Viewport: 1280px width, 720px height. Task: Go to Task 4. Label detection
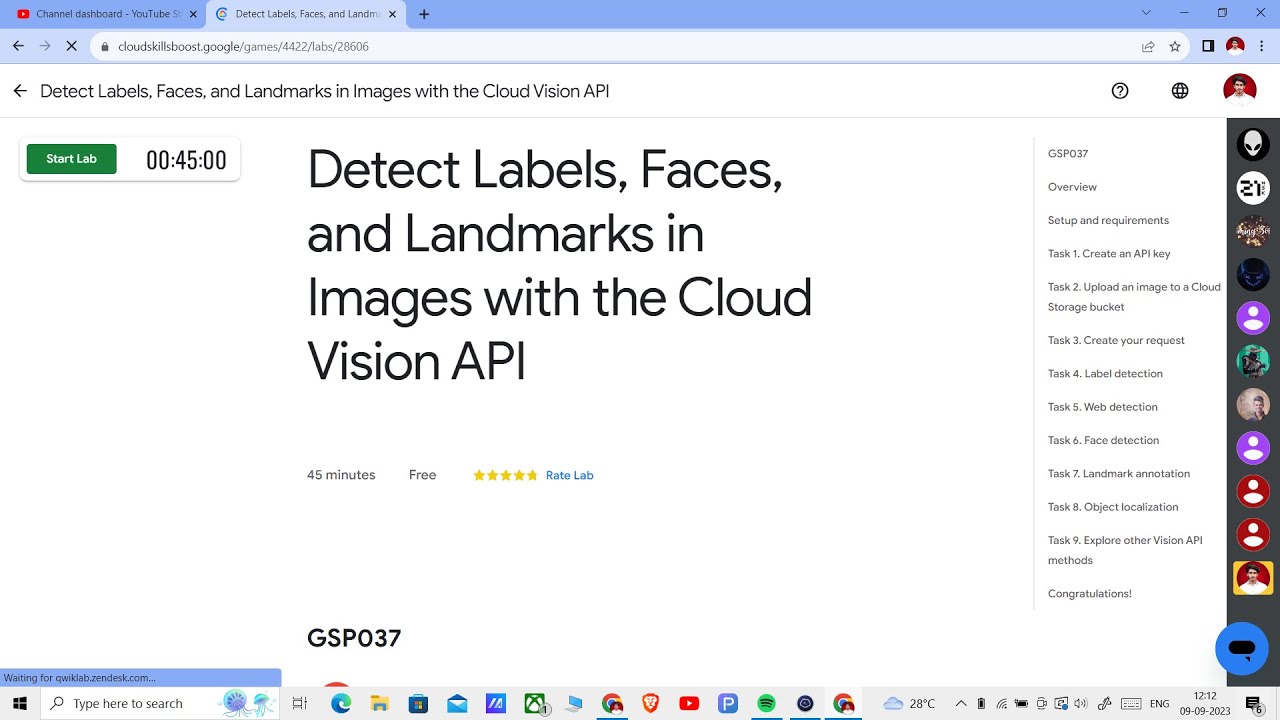pos(1105,374)
